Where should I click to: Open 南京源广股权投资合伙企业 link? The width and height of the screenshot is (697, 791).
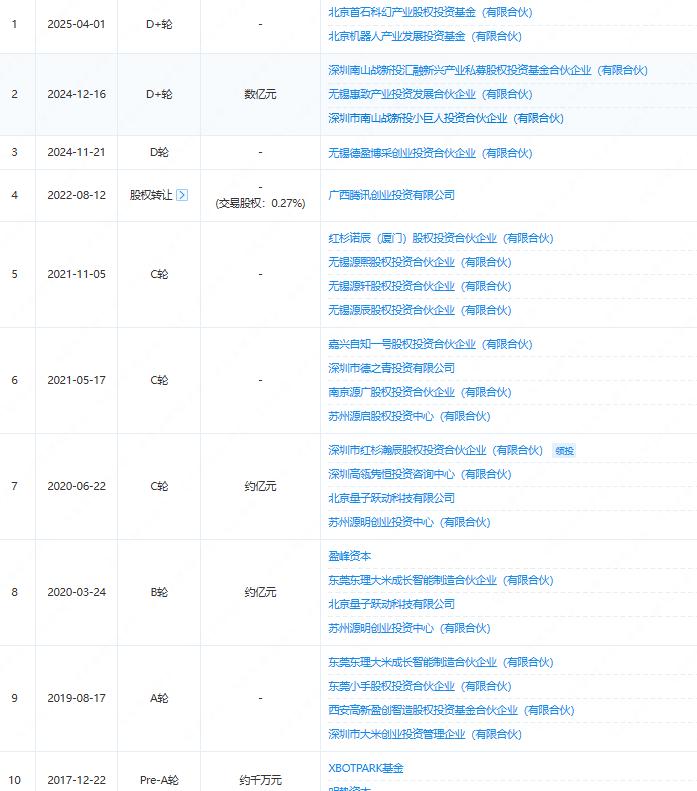tap(391, 392)
